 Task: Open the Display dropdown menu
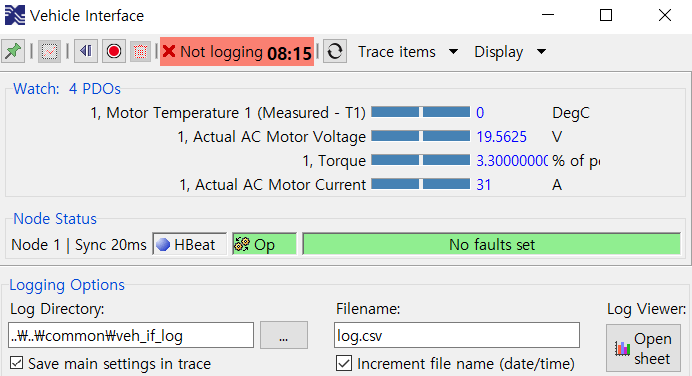[x=510, y=52]
